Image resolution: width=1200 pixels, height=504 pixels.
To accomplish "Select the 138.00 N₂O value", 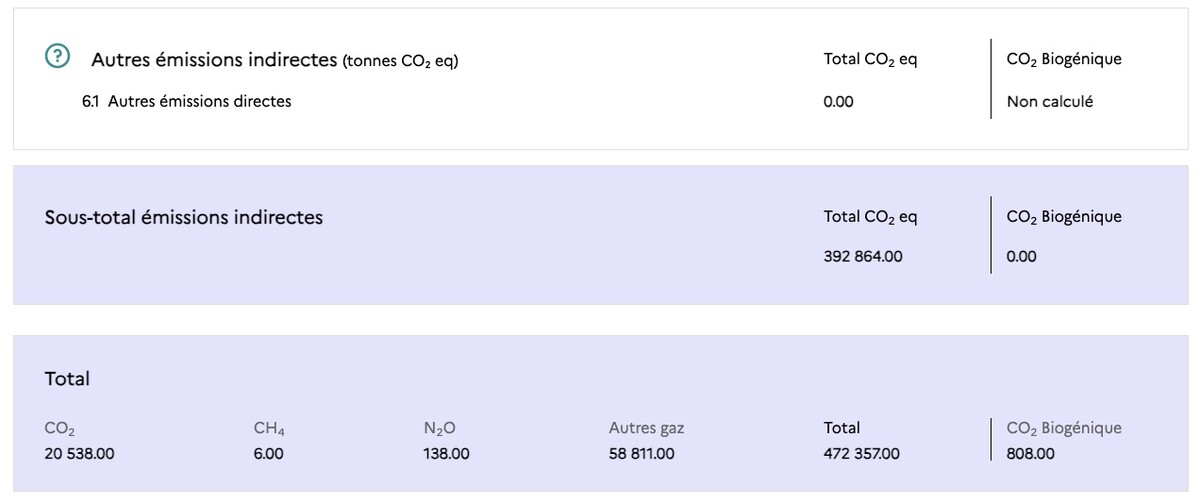I will coord(447,454).
